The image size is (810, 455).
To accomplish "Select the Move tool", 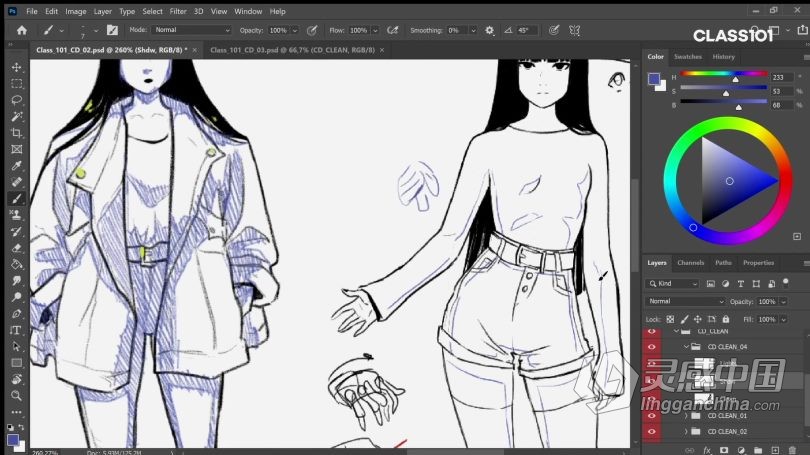I will tap(17, 67).
